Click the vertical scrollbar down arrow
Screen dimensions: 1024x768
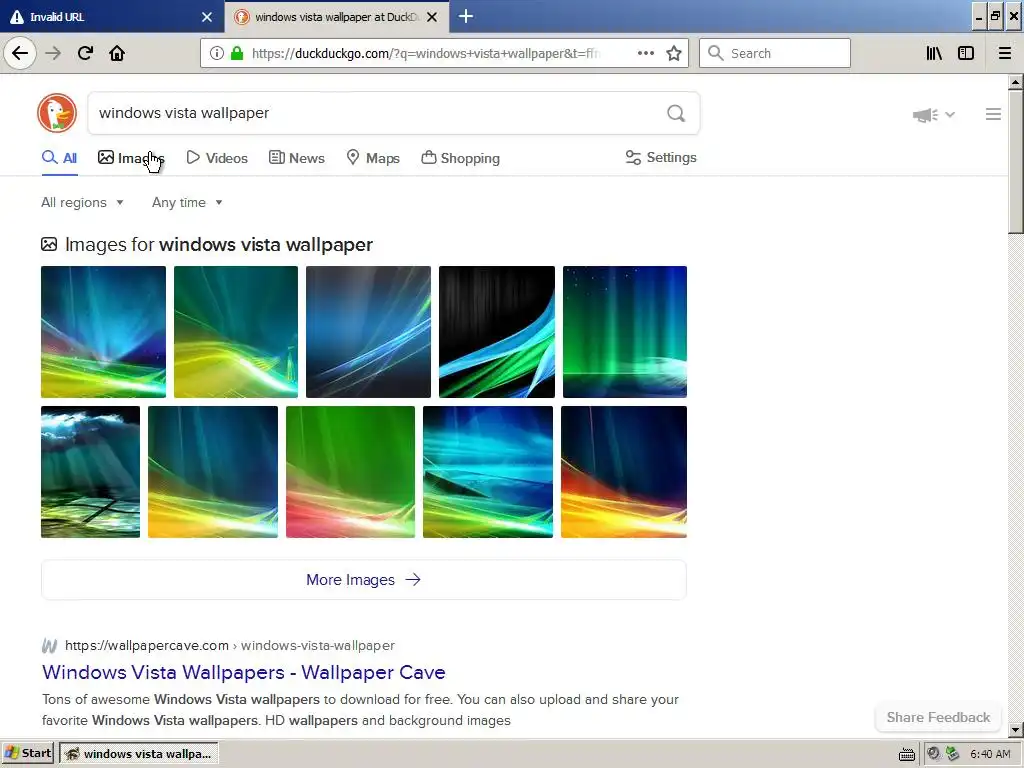coord(1015,730)
